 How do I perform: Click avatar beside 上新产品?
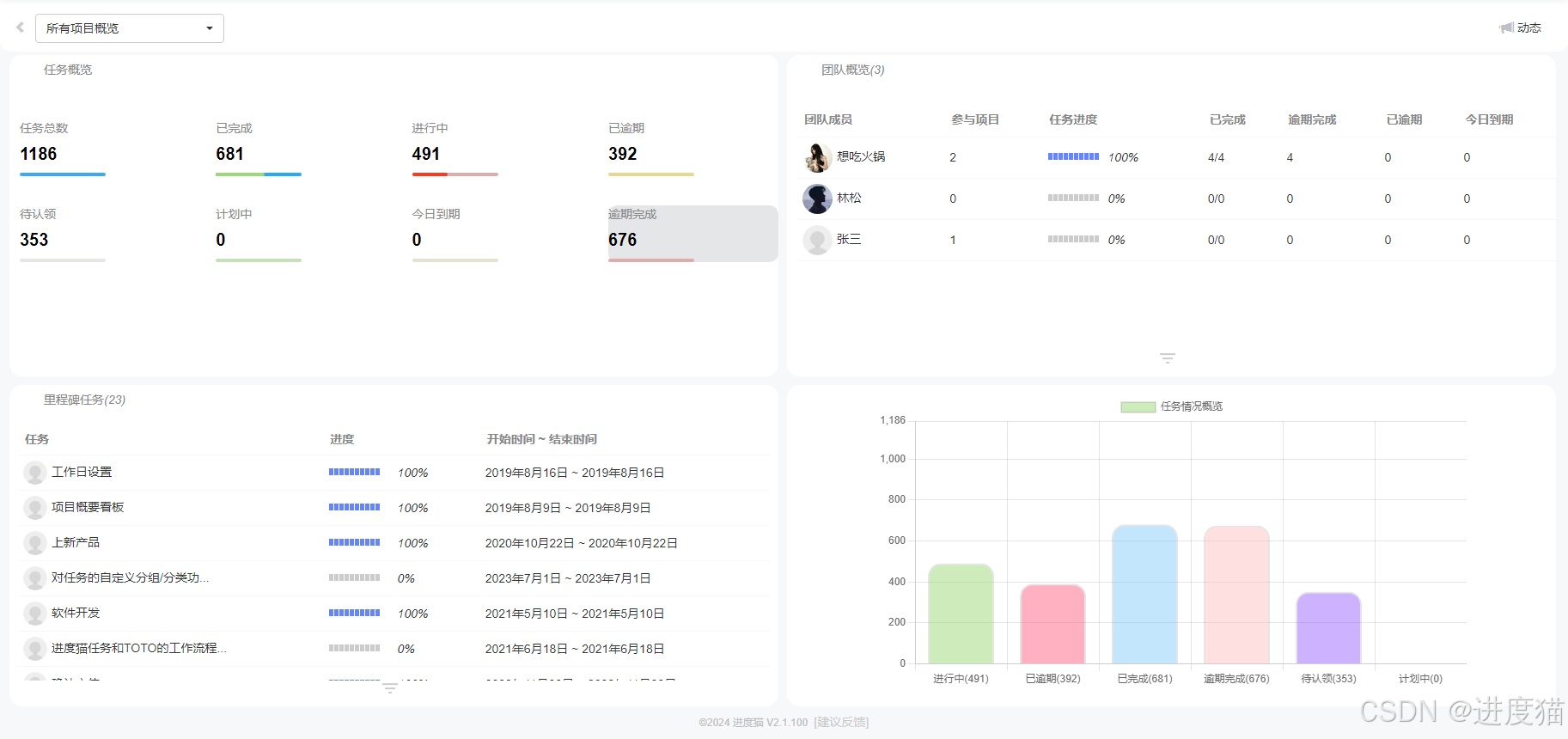(35, 543)
